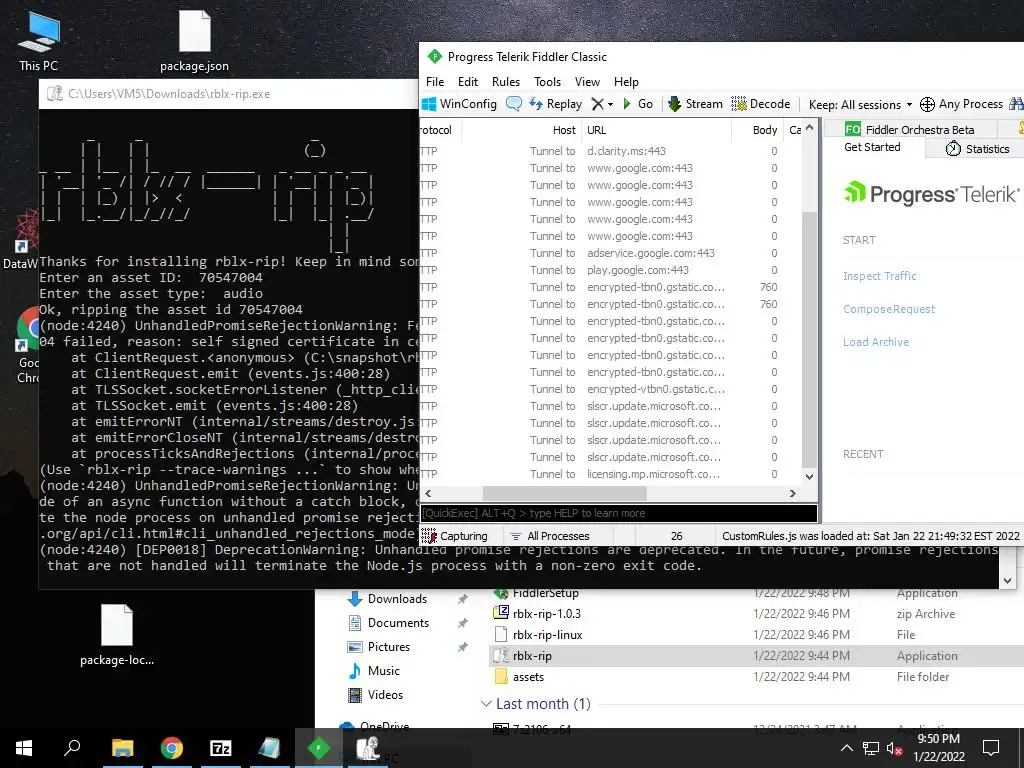
Task: Toggle Stream mode in Fiddler toolbar
Action: (696, 104)
